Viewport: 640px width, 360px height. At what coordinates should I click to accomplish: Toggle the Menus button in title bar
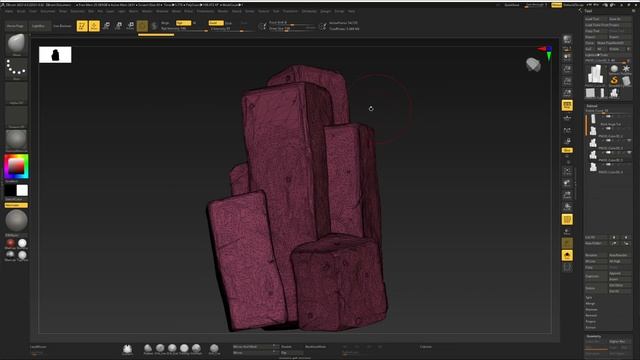(x=557, y=5)
